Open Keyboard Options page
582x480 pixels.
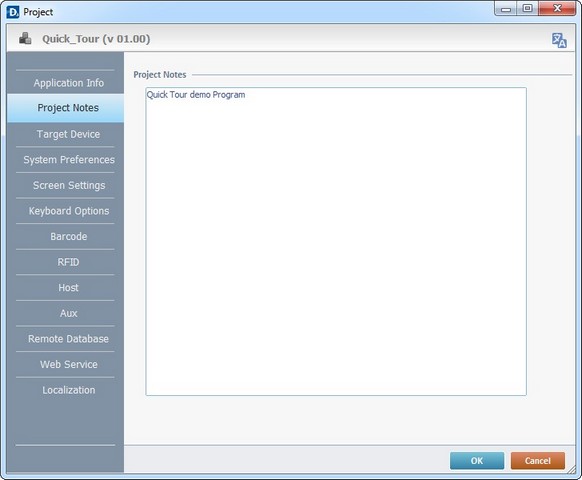point(69,211)
